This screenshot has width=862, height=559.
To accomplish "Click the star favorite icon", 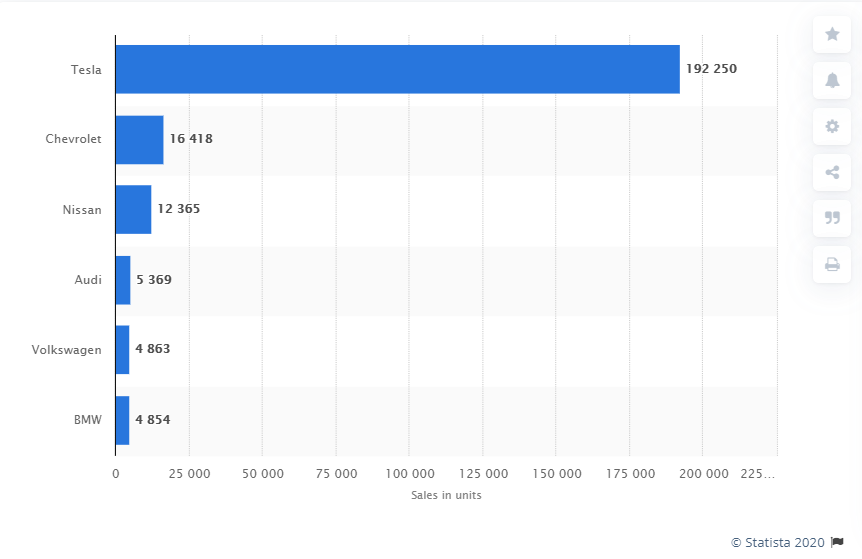I will click(832, 35).
